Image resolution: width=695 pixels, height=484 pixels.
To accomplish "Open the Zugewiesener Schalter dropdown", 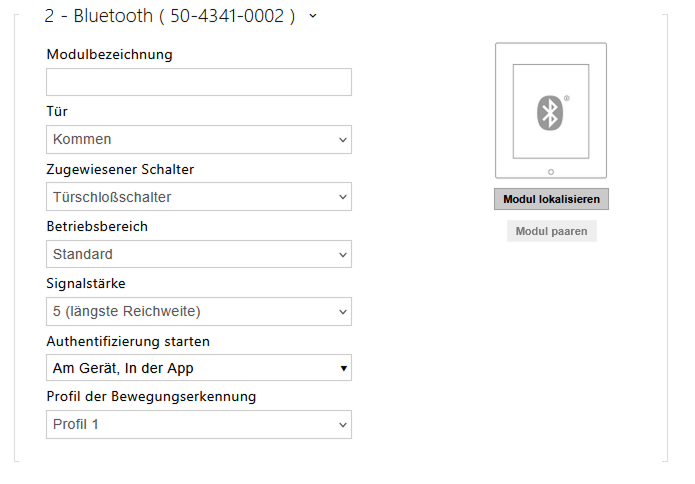I will tap(199, 197).
